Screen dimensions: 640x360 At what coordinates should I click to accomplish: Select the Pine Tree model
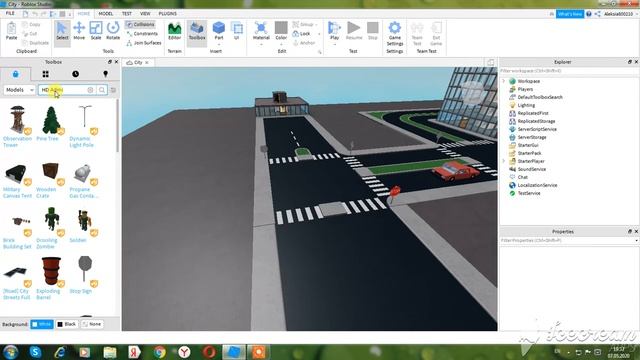point(51,123)
